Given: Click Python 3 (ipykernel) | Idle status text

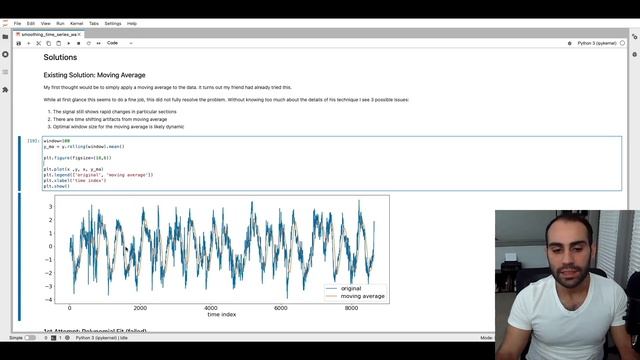Looking at the screenshot, I should [x=102, y=338].
